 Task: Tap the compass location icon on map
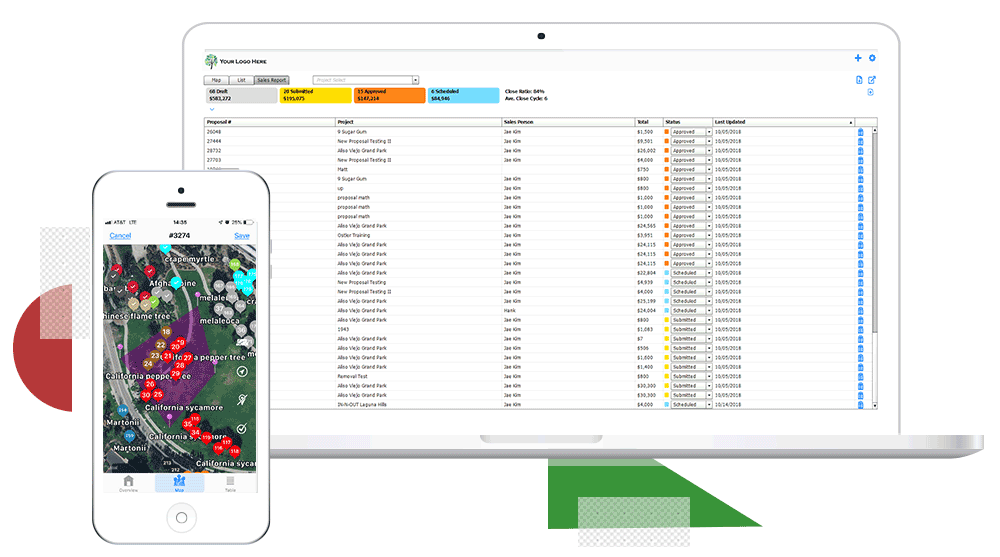[240, 372]
